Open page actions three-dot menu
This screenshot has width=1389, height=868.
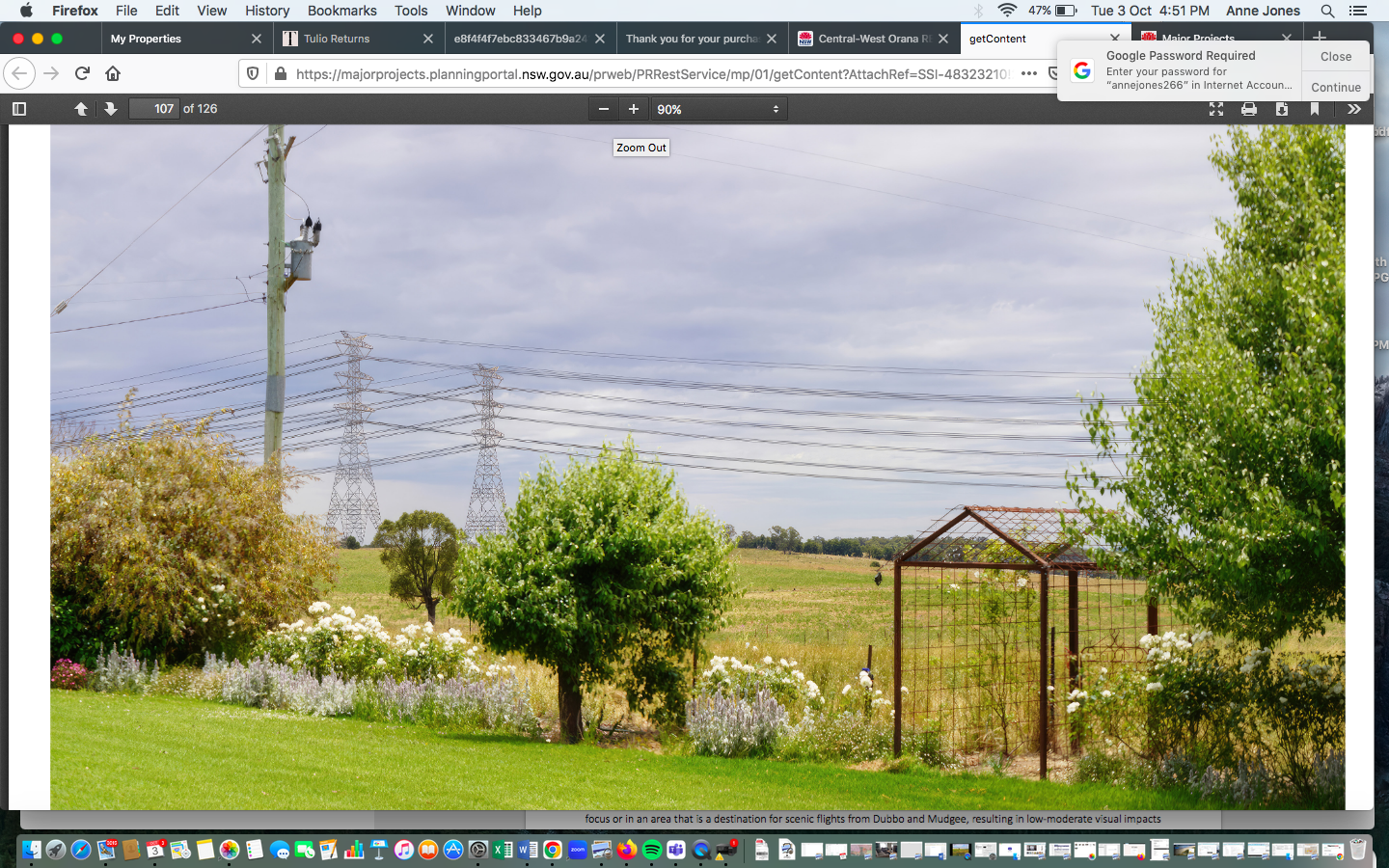click(x=1029, y=73)
